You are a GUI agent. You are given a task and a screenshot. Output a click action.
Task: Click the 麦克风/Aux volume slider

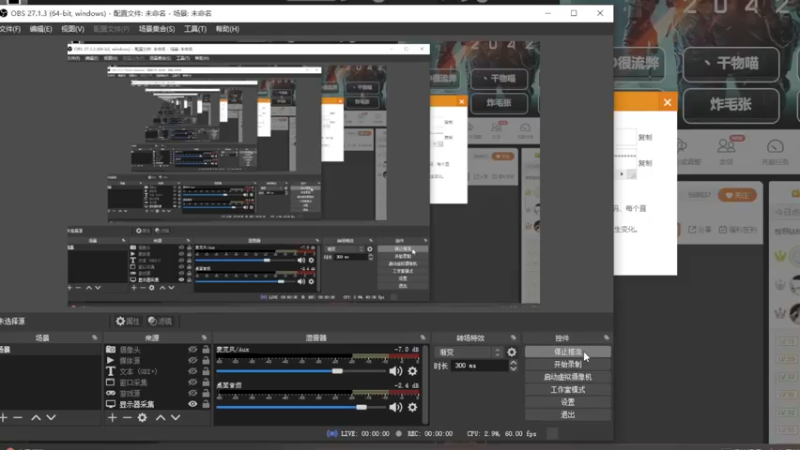click(x=301, y=371)
